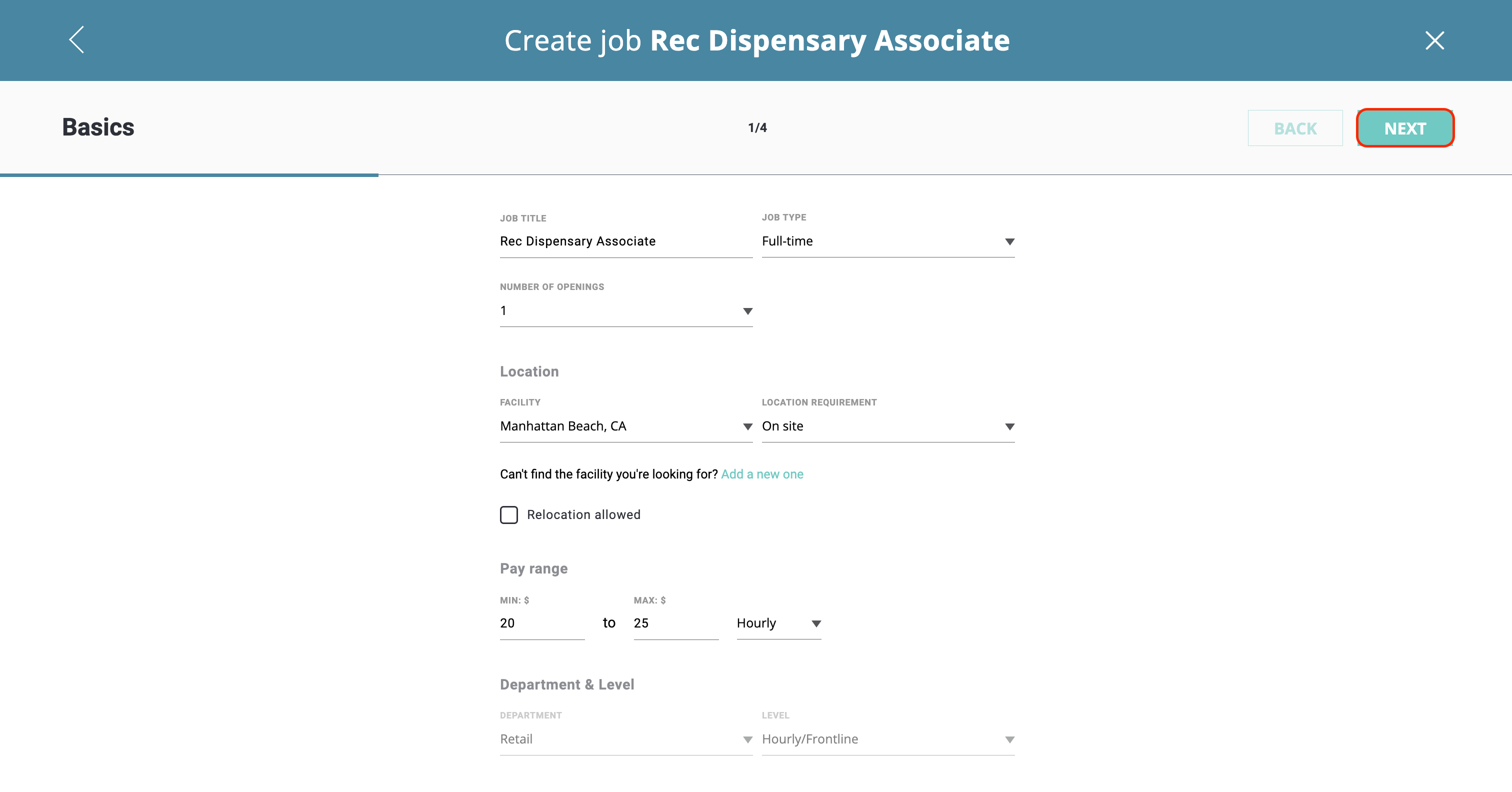Click the Facility dropdown arrow icon
This screenshot has height=792, width=1512.
click(747, 427)
